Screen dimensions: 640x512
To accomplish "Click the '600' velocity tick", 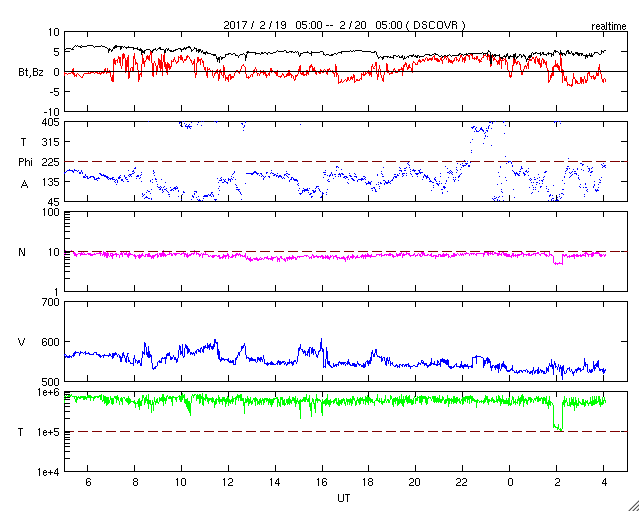I will [52, 342].
